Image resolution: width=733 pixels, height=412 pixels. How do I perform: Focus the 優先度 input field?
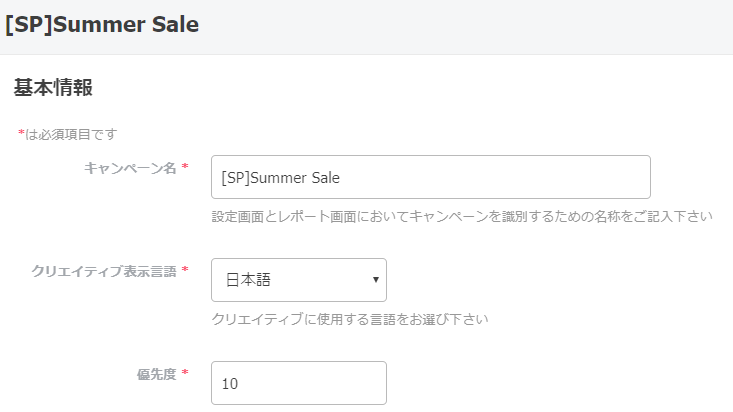[298, 383]
